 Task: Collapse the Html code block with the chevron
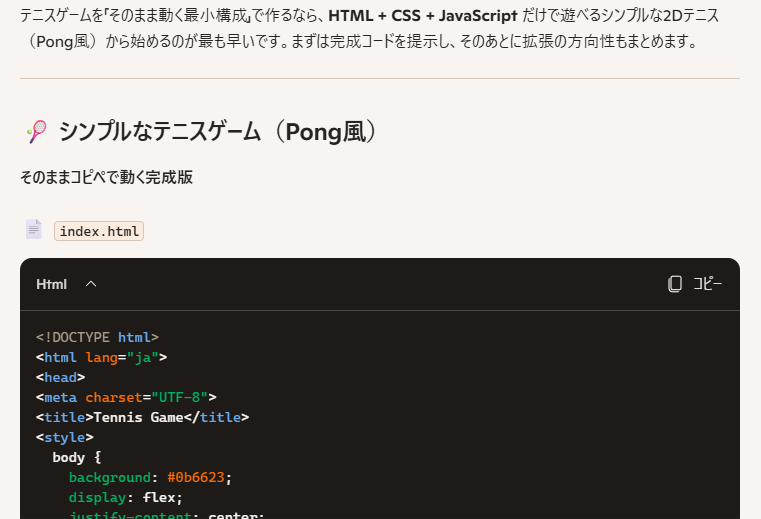pos(91,284)
